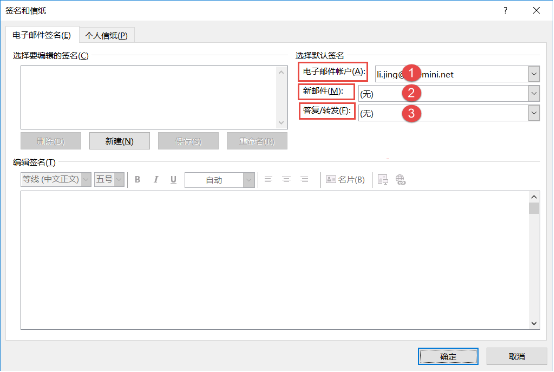The image size is (554, 372).
Task: Confirm with the 确定 button
Action: tap(448, 356)
